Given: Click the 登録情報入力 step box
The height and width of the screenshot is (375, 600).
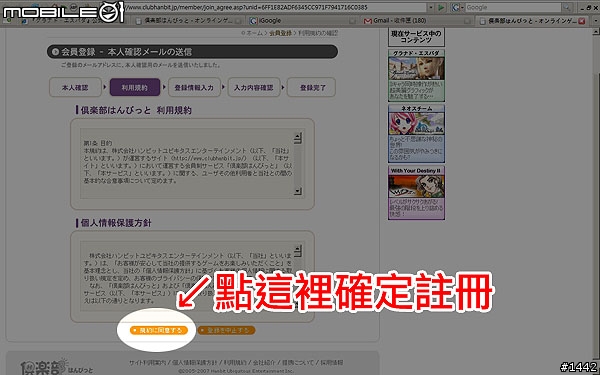Looking at the screenshot, I should 194,87.
